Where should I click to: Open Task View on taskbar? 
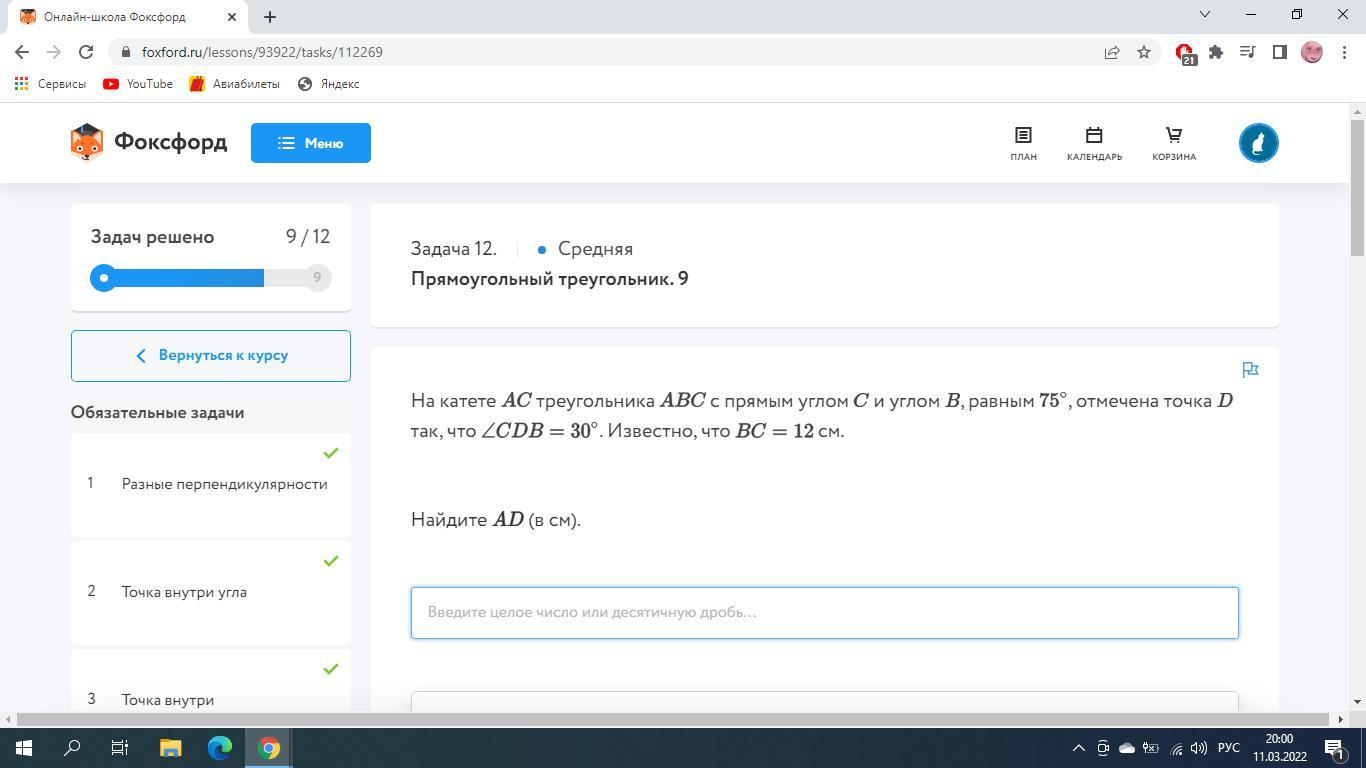[x=120, y=748]
